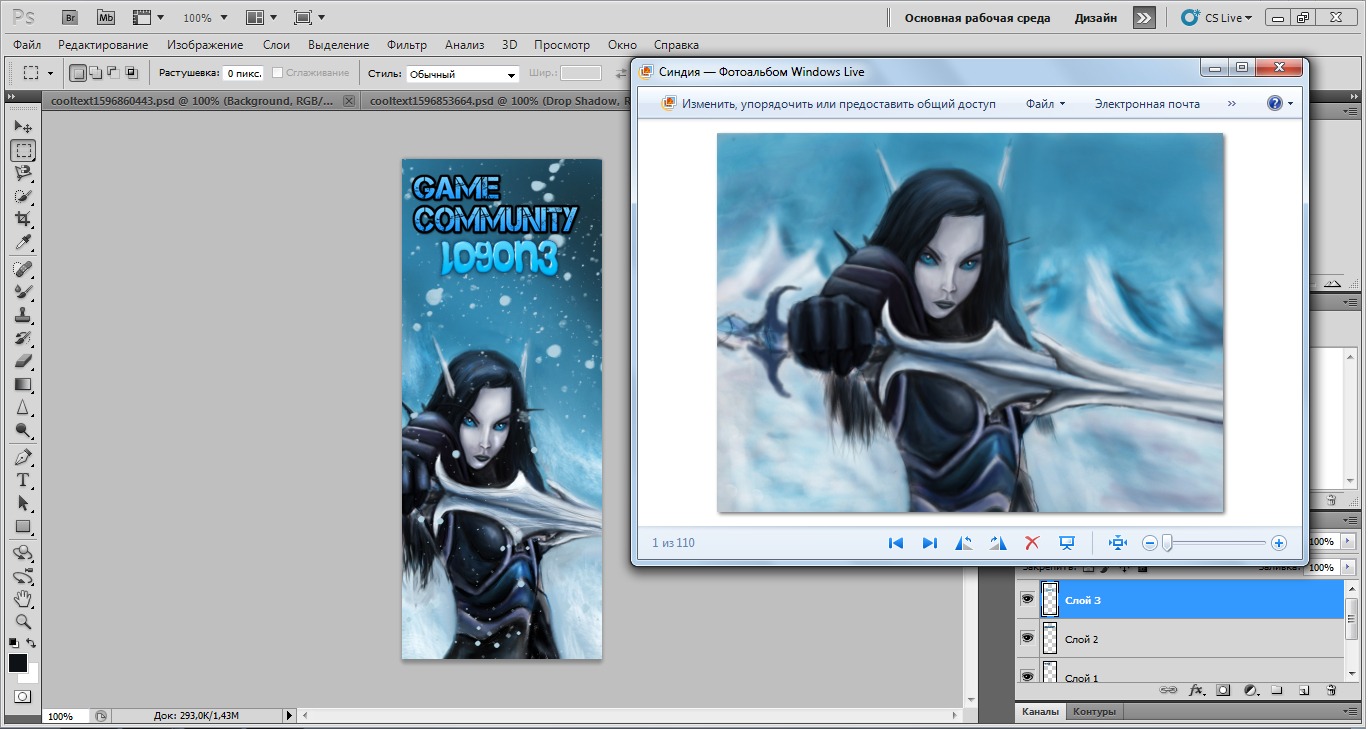Select the Brush tool
Image resolution: width=1368 pixels, height=729 pixels.
point(23,292)
